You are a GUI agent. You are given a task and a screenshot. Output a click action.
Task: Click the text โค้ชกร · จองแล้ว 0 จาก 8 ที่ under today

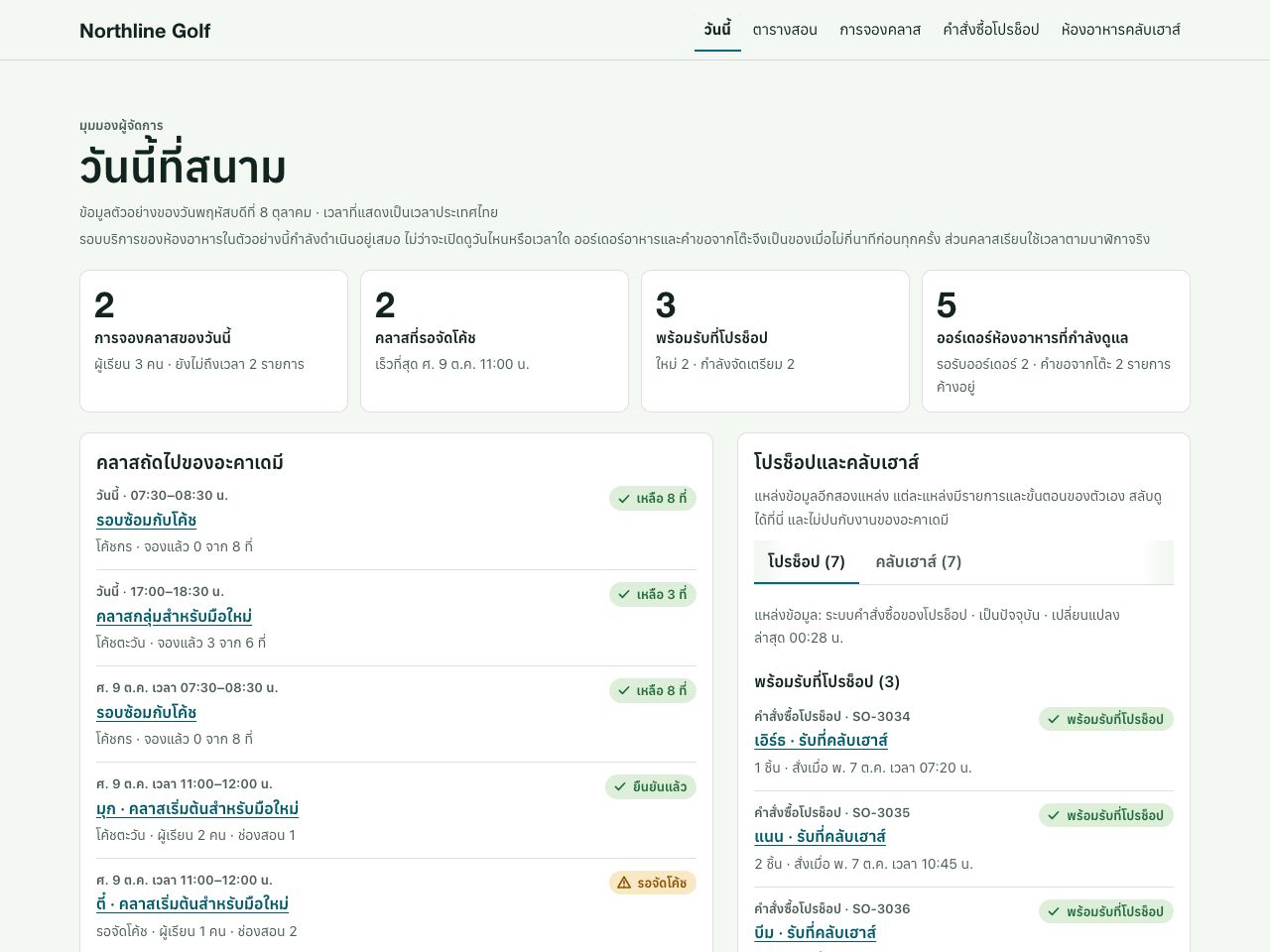pos(175,547)
